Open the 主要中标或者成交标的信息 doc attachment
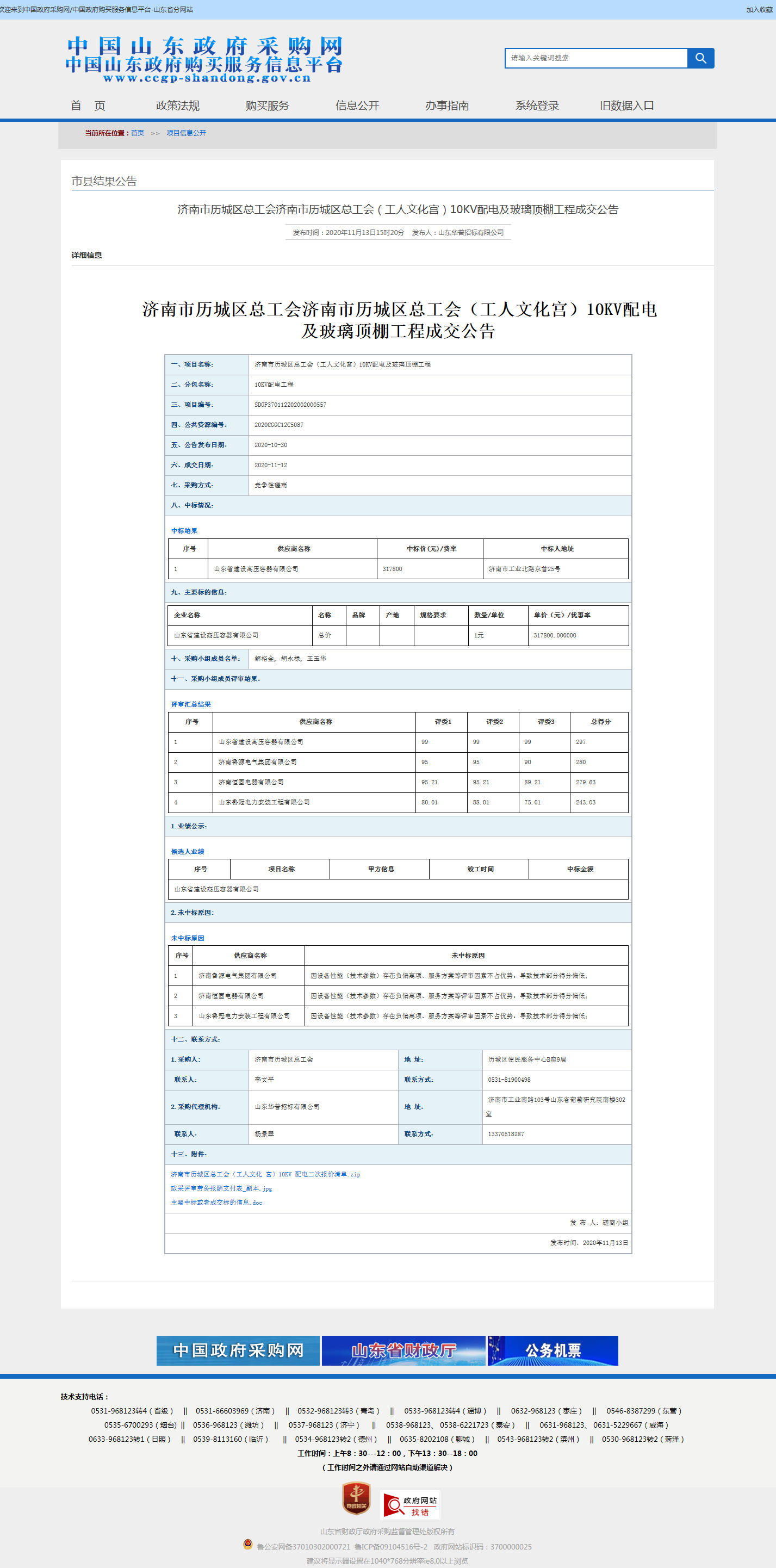 [216, 1202]
